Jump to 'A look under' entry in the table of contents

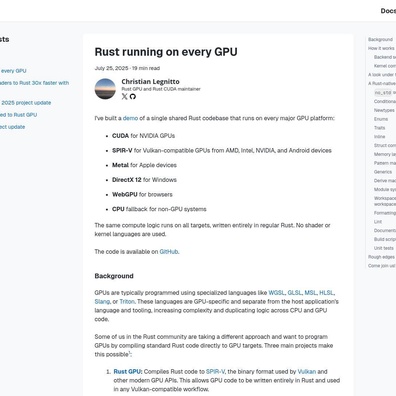coord(382,75)
